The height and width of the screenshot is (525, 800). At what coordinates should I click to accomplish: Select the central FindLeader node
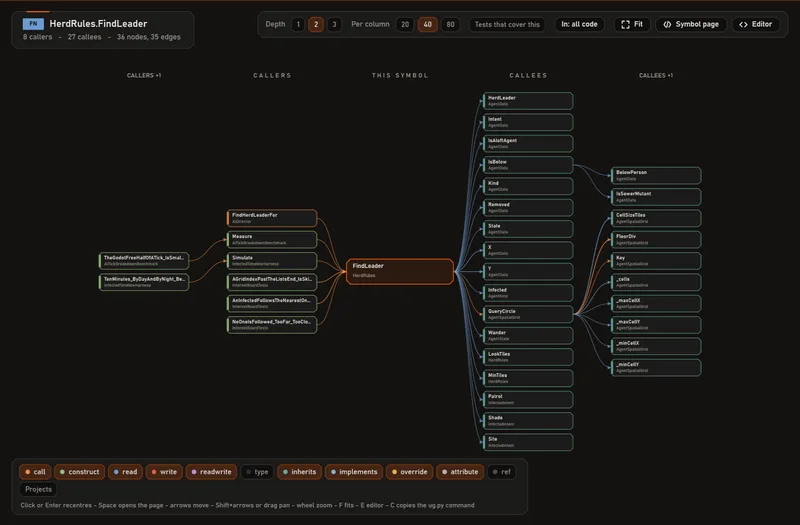400,271
